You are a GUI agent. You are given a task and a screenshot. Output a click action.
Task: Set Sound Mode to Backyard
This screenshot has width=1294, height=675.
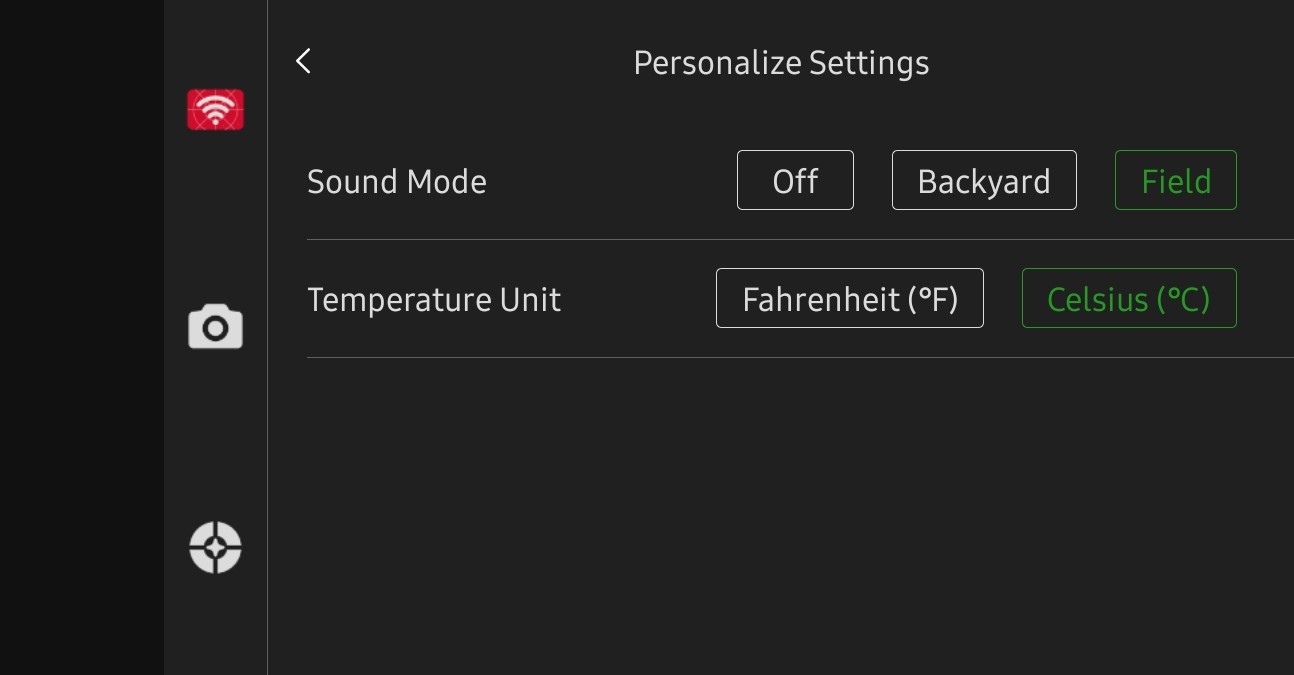984,180
